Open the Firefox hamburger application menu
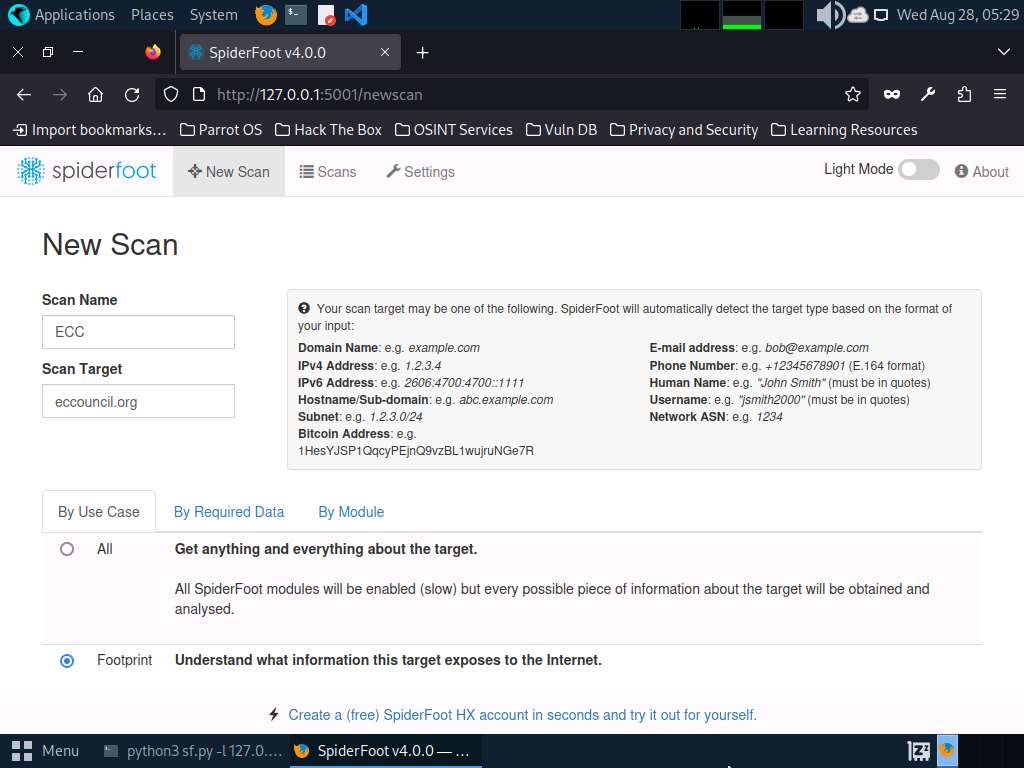1024x768 pixels. [1000, 95]
